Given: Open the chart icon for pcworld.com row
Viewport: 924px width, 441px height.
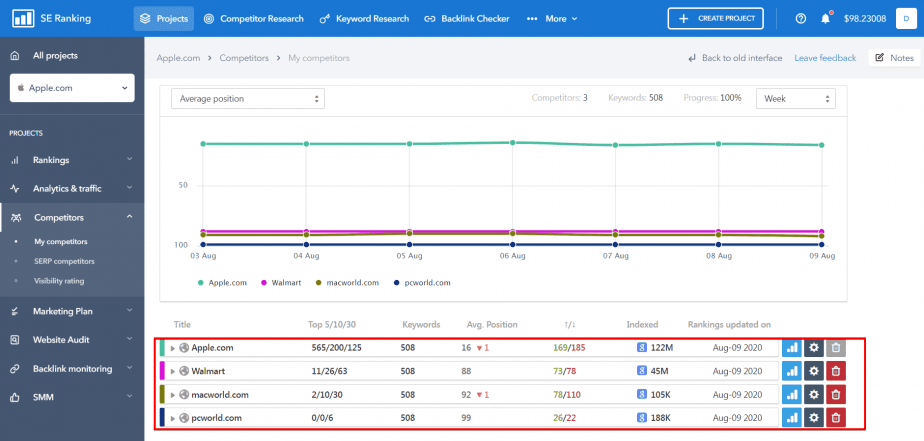Looking at the screenshot, I should tap(791, 417).
